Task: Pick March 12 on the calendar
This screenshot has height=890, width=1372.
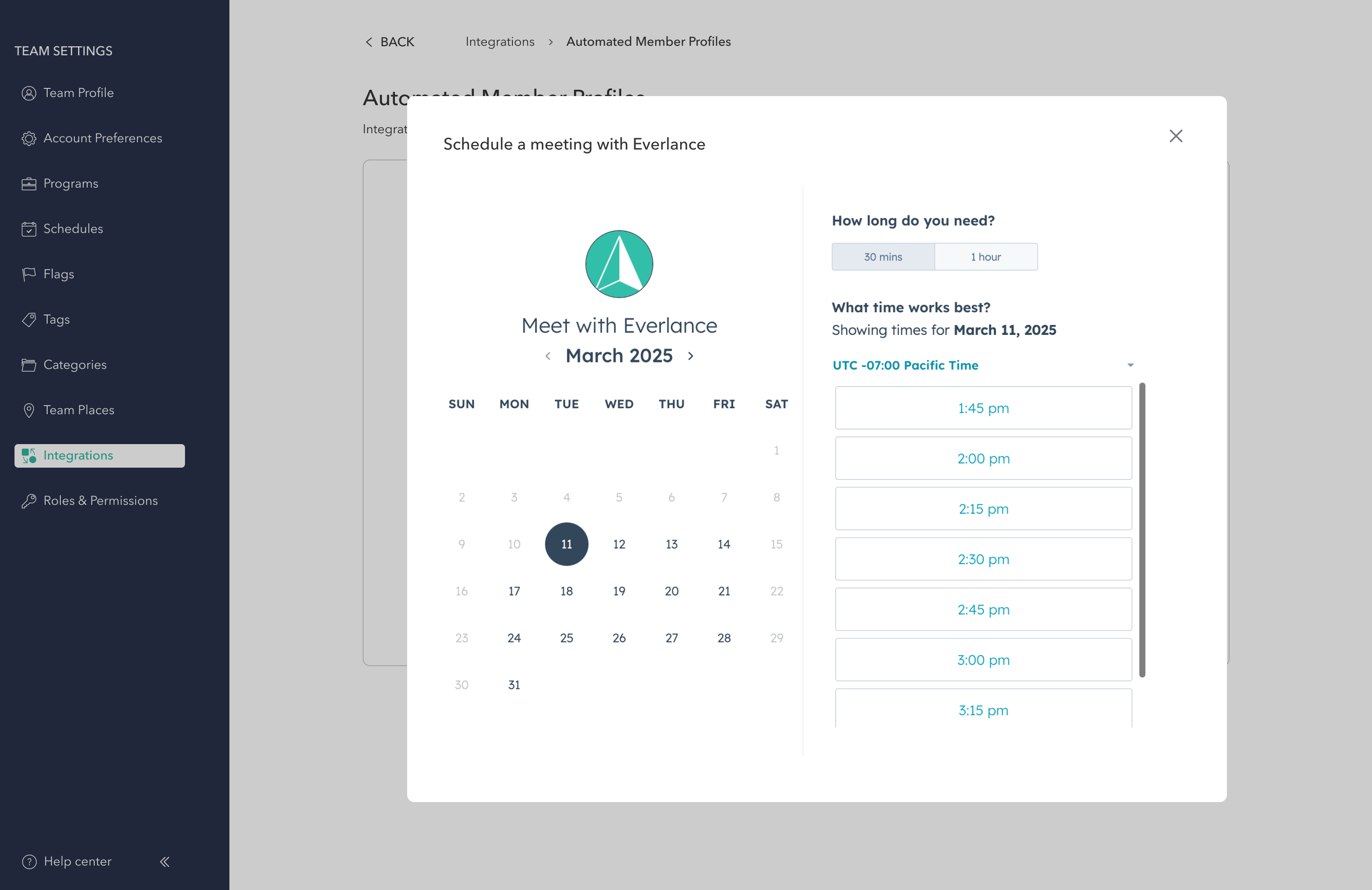Action: pyautogui.click(x=618, y=544)
